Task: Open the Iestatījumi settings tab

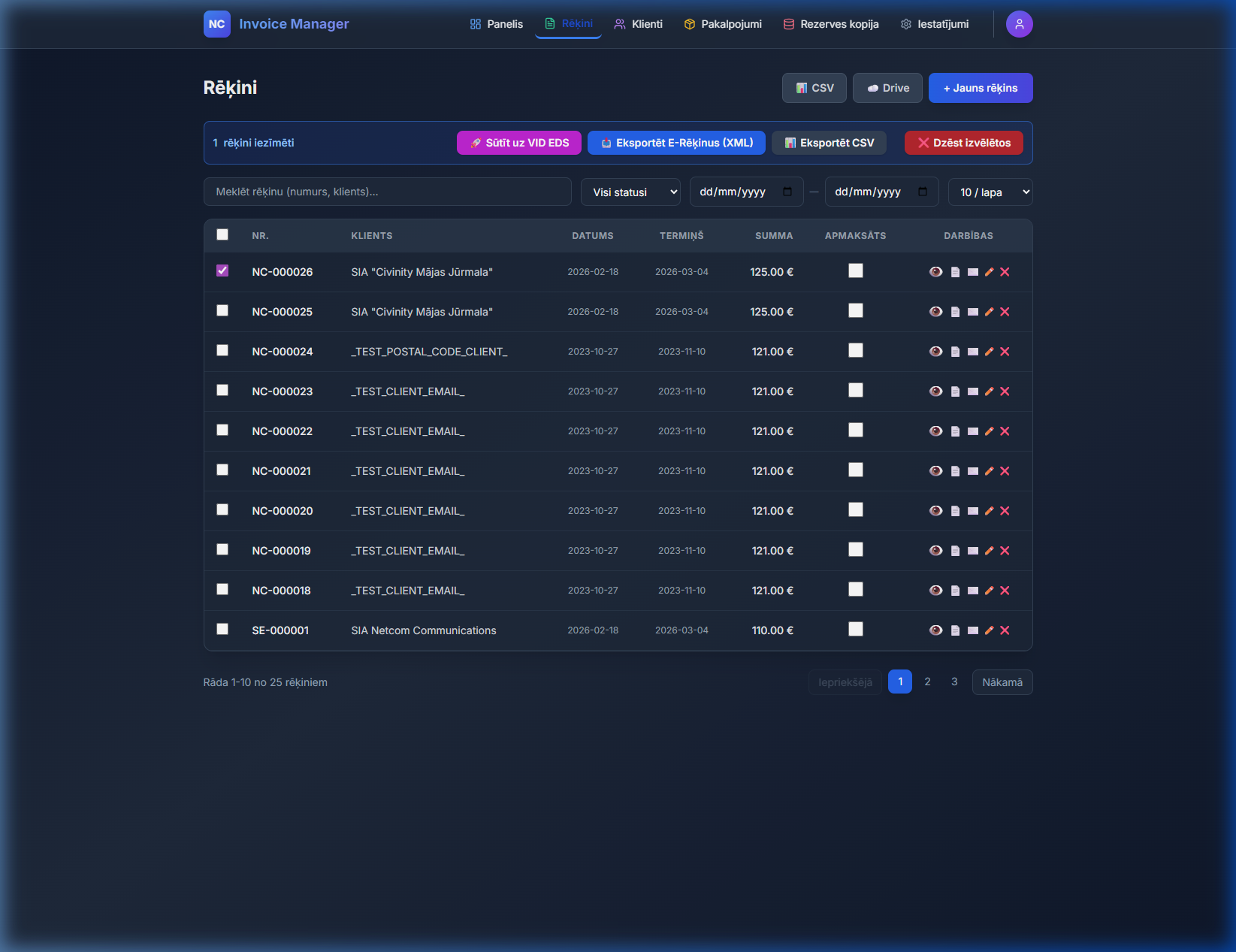Action: click(x=935, y=24)
